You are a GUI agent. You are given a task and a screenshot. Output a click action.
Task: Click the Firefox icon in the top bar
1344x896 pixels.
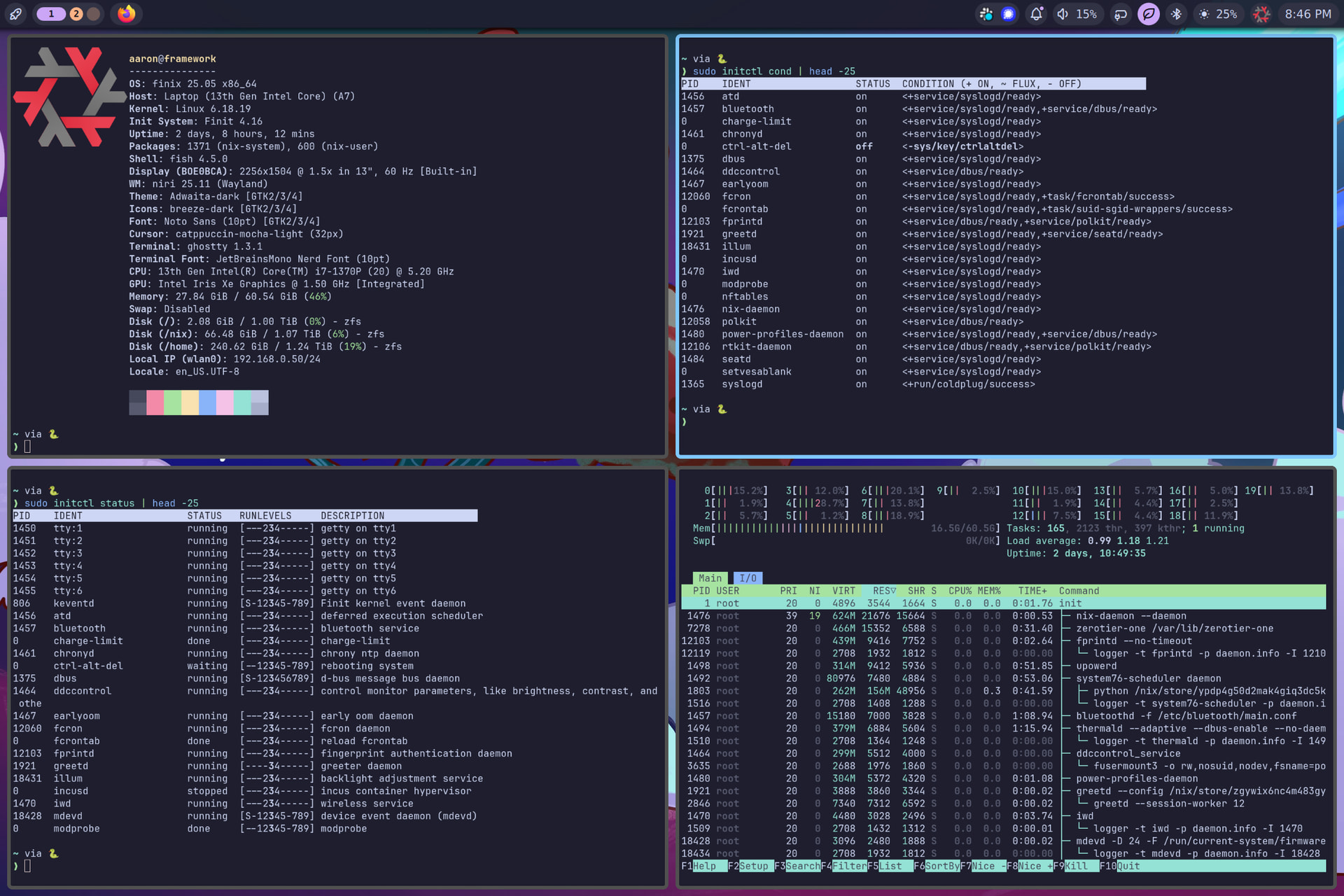point(126,14)
